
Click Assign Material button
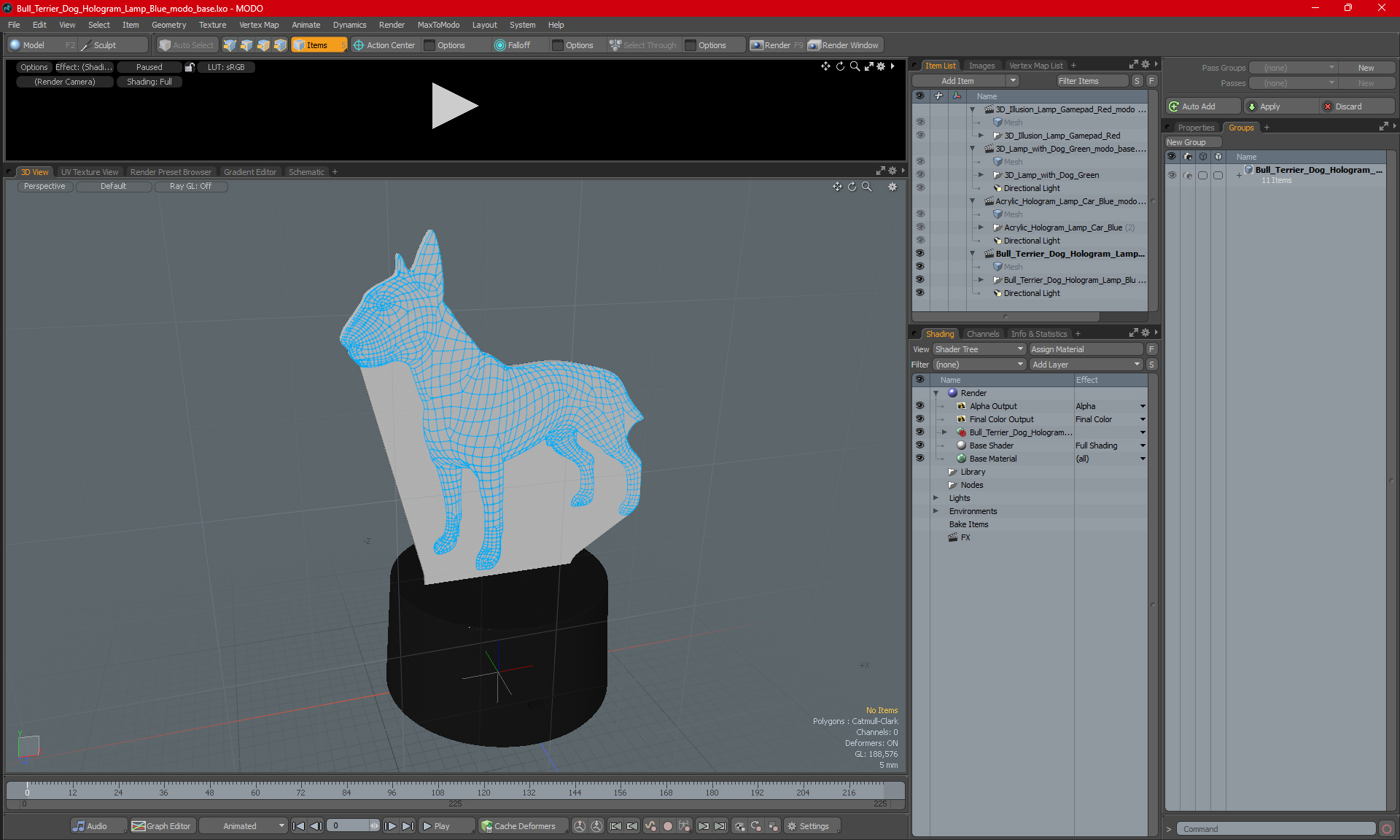click(1086, 349)
